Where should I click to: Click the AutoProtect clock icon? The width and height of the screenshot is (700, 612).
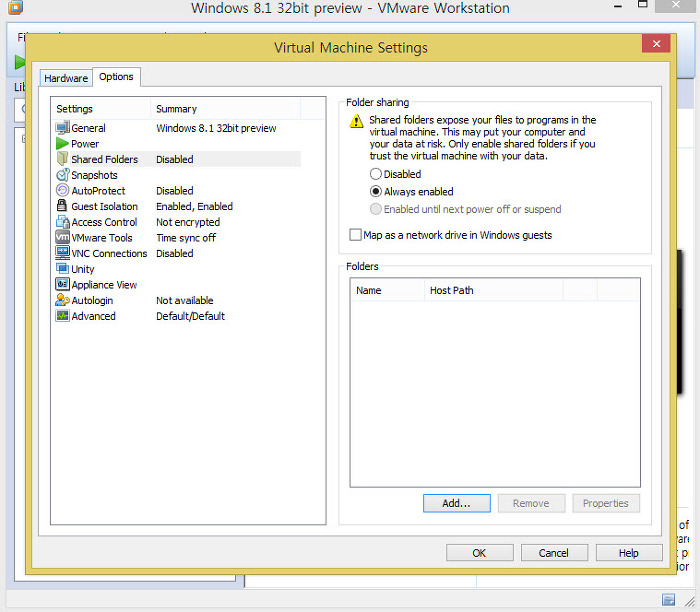click(x=62, y=191)
